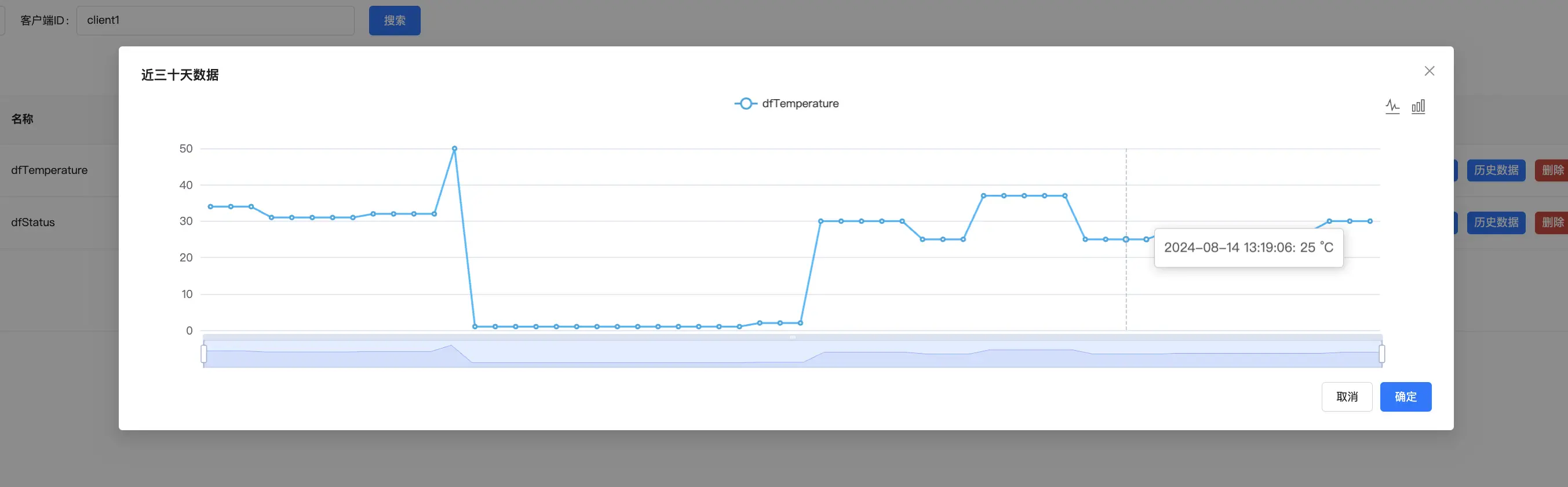Select the dfTemperature table row name

coord(49,170)
